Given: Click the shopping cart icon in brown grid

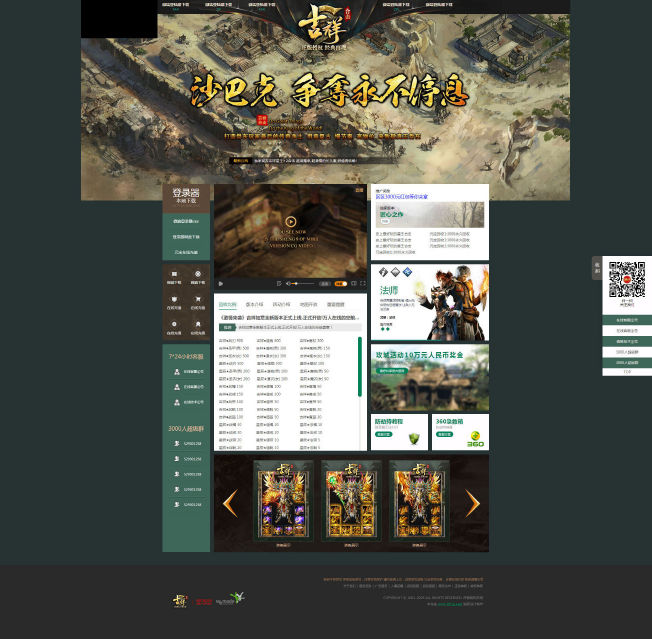Looking at the screenshot, I should (x=198, y=299).
